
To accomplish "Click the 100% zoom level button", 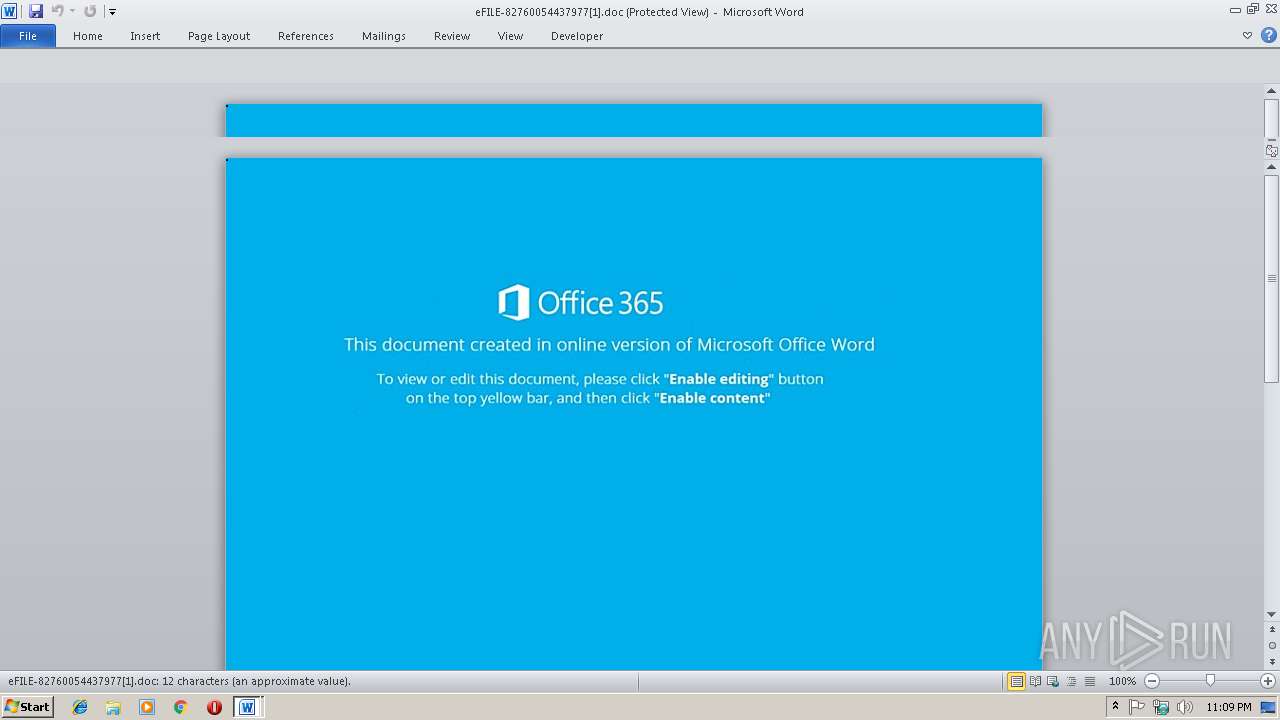I will (1122, 681).
